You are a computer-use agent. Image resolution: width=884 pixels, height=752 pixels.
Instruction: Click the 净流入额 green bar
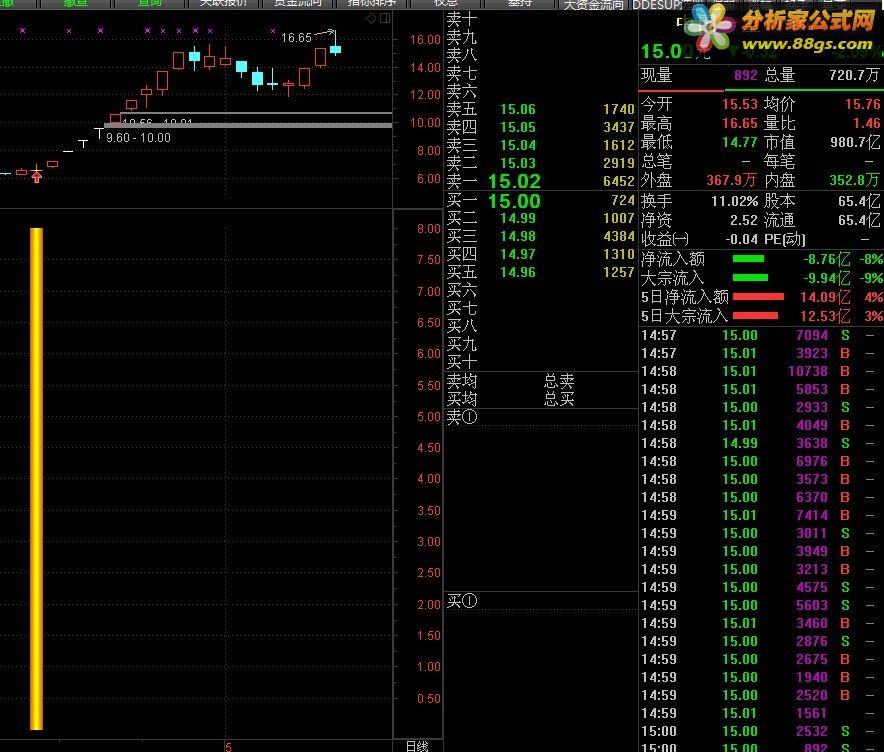pyautogui.click(x=748, y=259)
